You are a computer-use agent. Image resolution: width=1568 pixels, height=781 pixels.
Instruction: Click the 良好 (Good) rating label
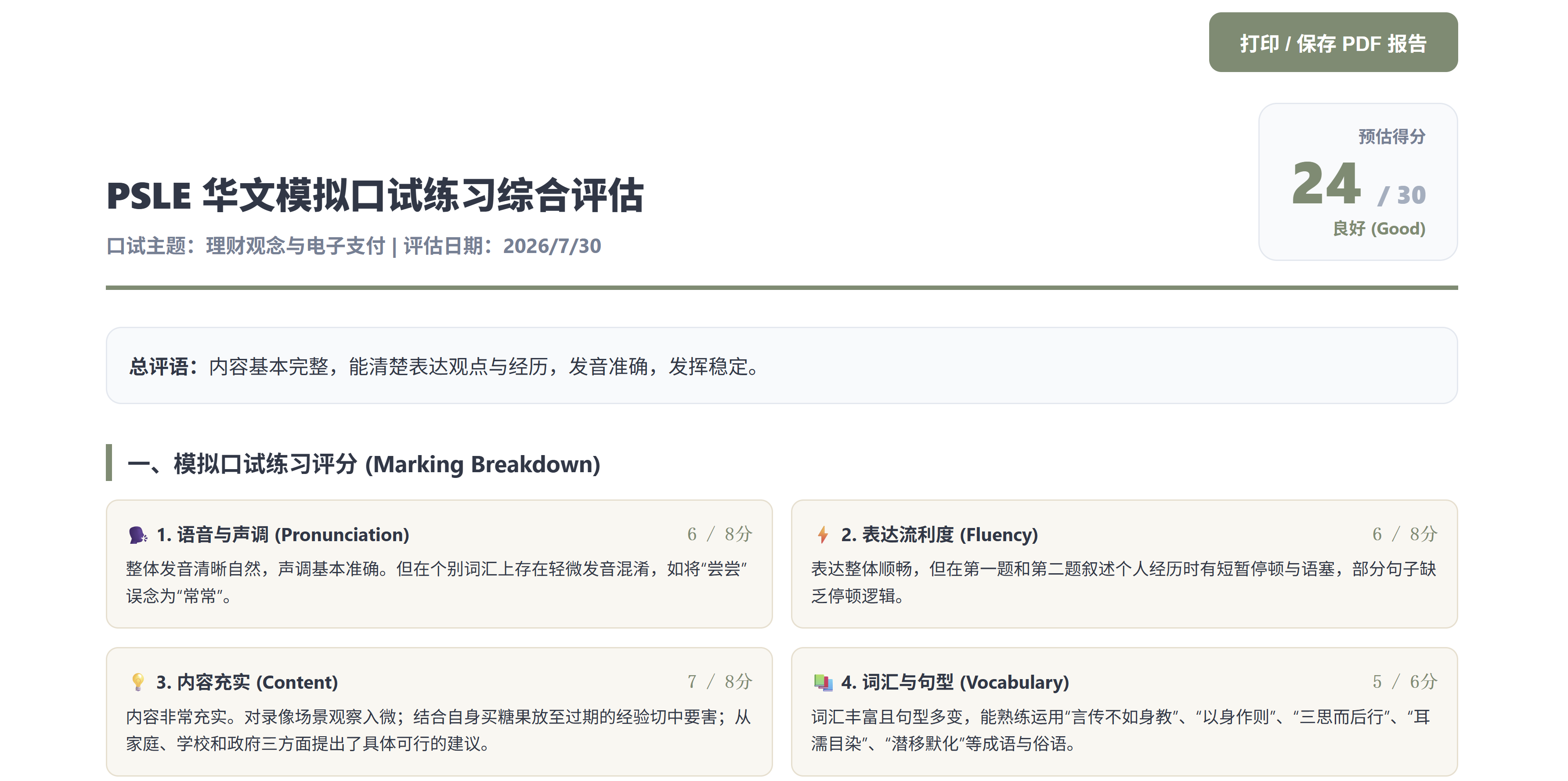click(1379, 229)
